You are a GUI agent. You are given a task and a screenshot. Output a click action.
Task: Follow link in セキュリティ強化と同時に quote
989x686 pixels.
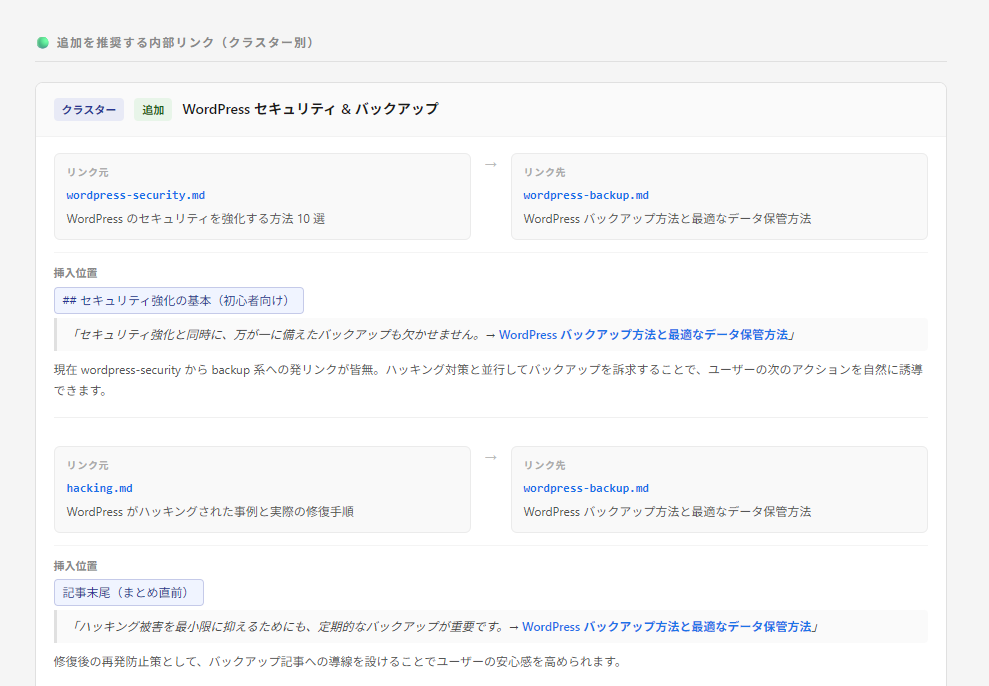click(x=644, y=335)
